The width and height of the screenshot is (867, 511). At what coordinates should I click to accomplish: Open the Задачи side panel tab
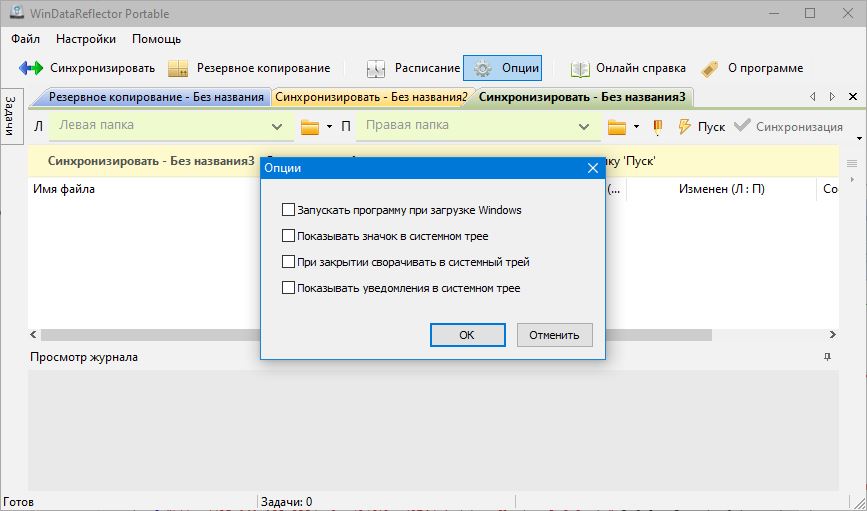11,116
